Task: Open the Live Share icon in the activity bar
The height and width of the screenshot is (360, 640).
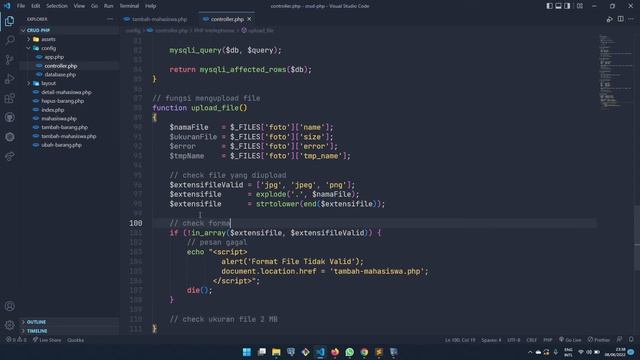Action: [9, 156]
